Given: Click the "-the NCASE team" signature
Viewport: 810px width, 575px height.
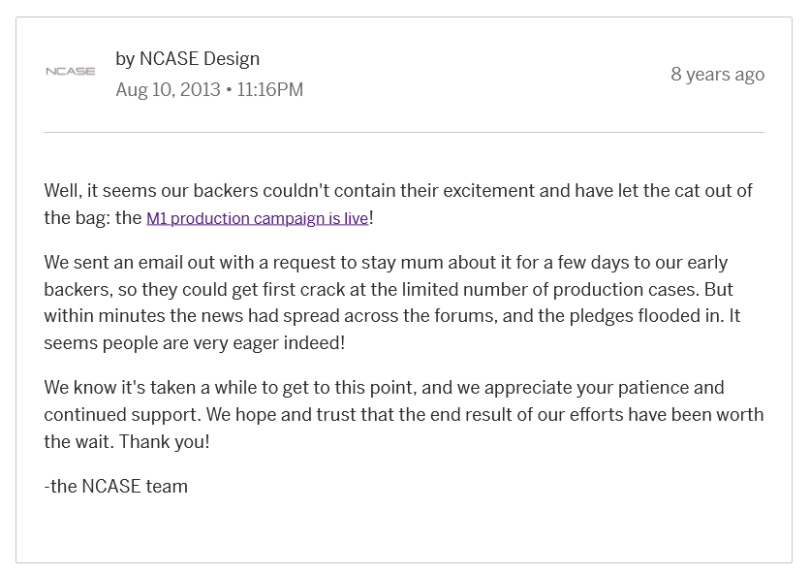Looking at the screenshot, I should (x=116, y=487).
